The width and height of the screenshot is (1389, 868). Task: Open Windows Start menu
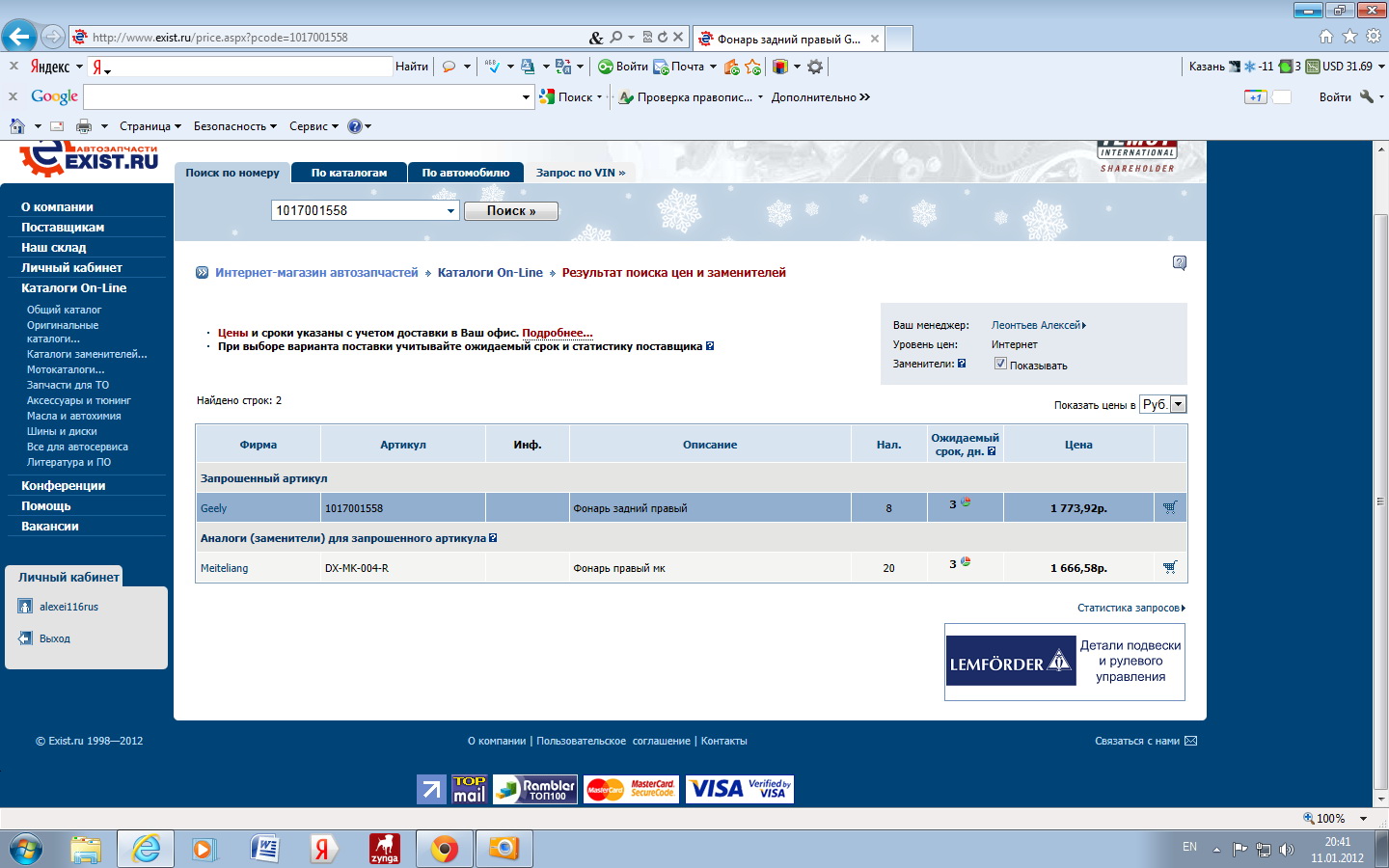click(26, 850)
